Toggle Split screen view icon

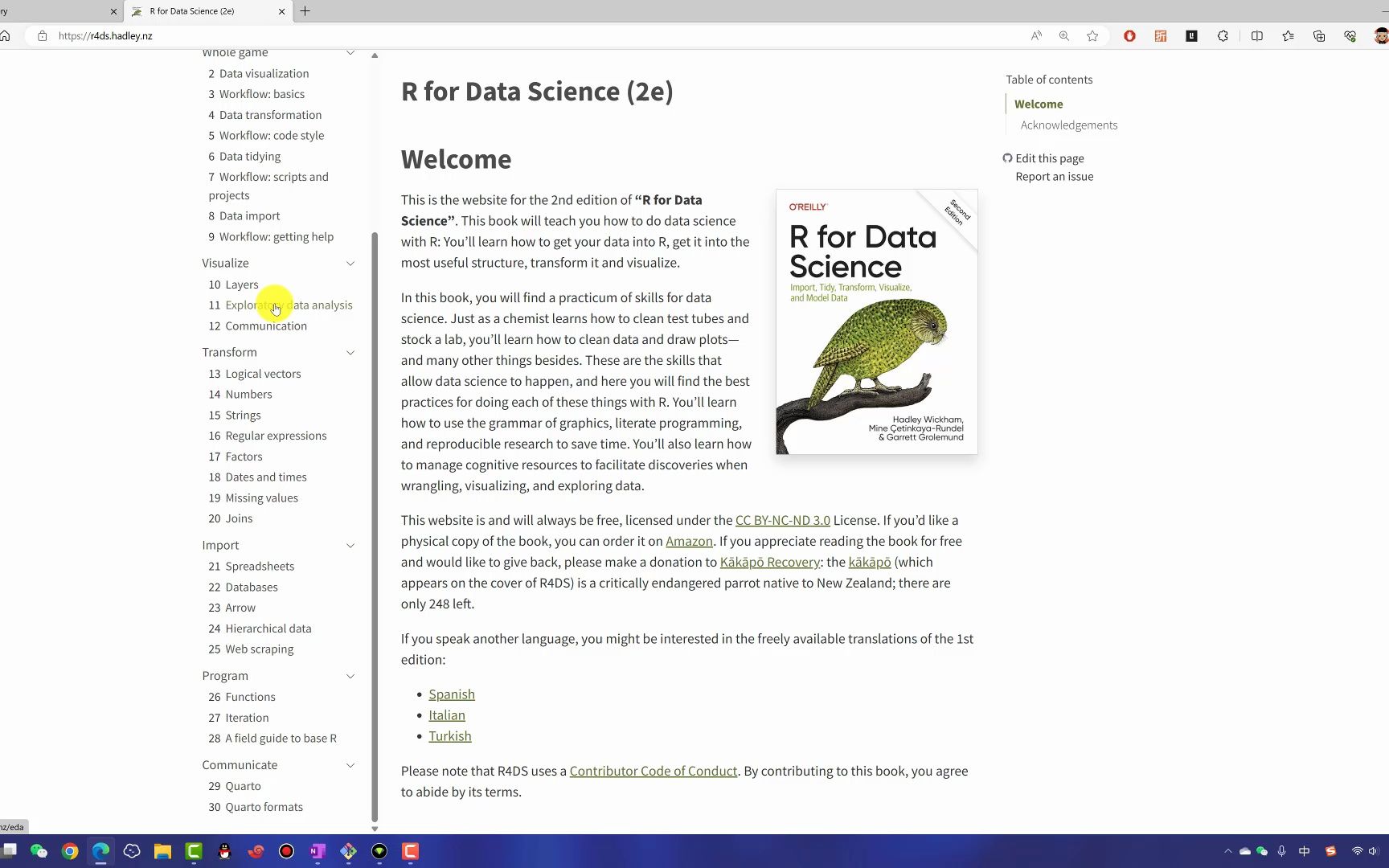pos(1257,36)
